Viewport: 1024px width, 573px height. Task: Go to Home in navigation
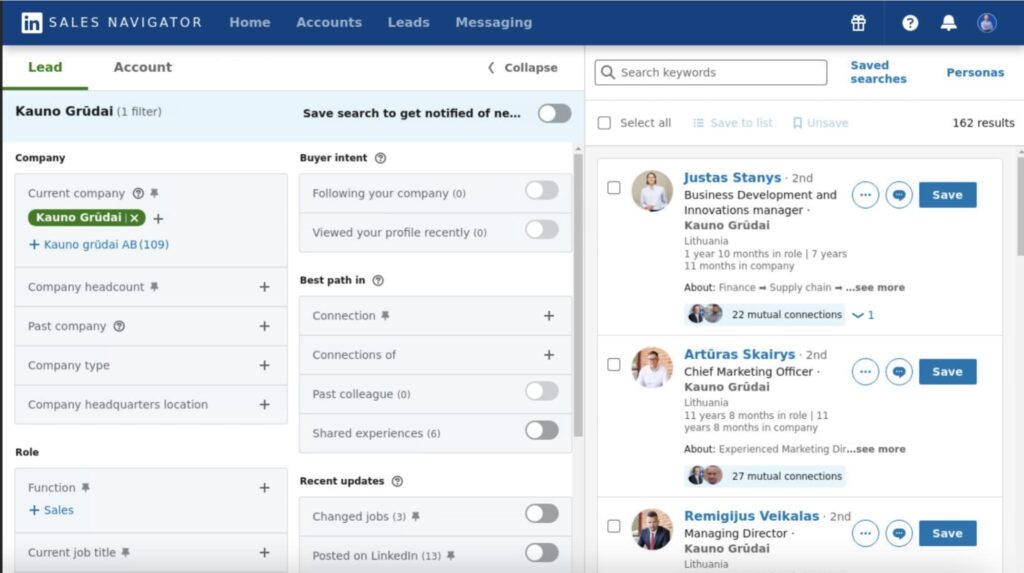tap(249, 22)
